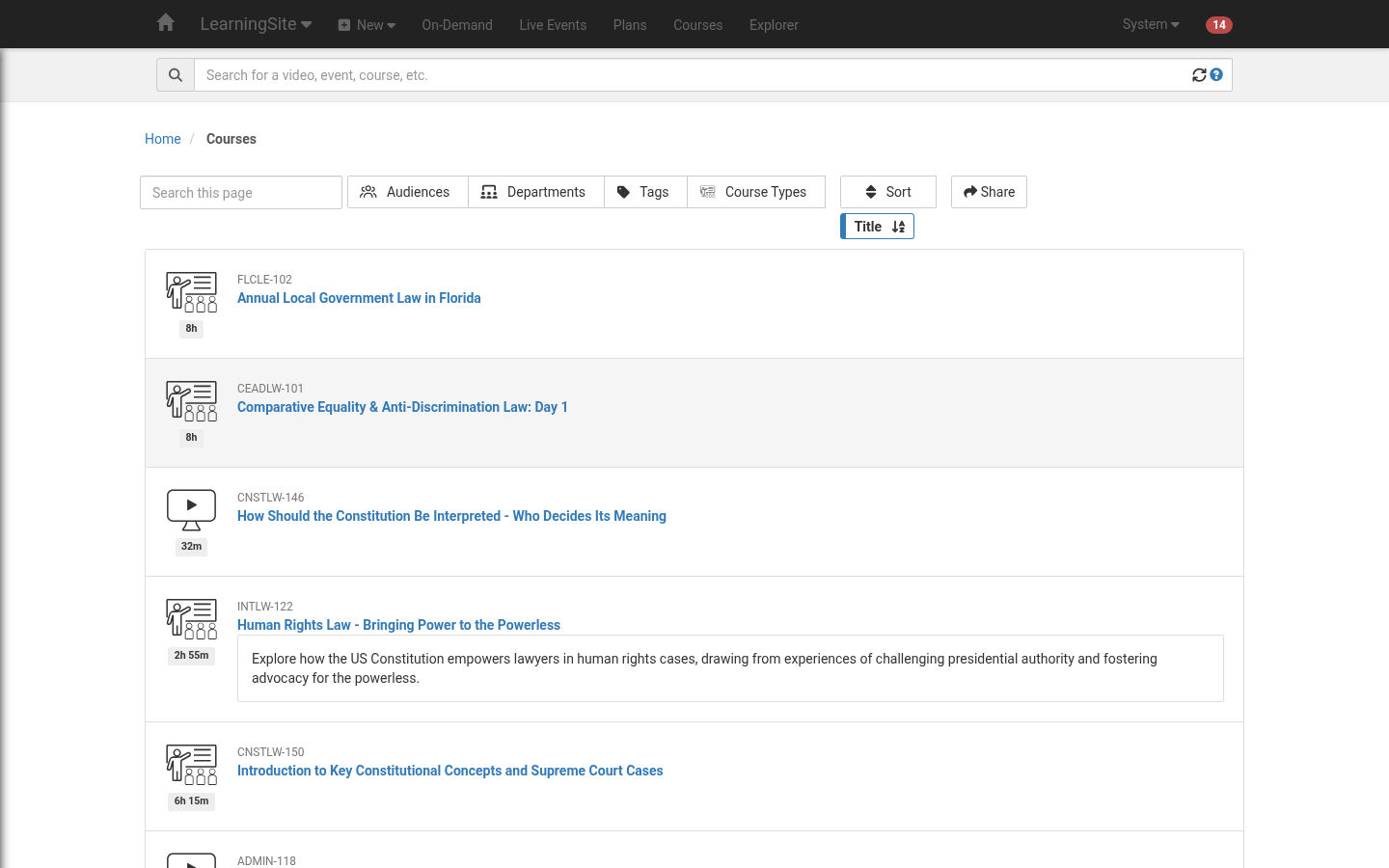Viewport: 1389px width, 868px height.
Task: Click the classroom icon for CEADLW-101
Action: tap(191, 401)
